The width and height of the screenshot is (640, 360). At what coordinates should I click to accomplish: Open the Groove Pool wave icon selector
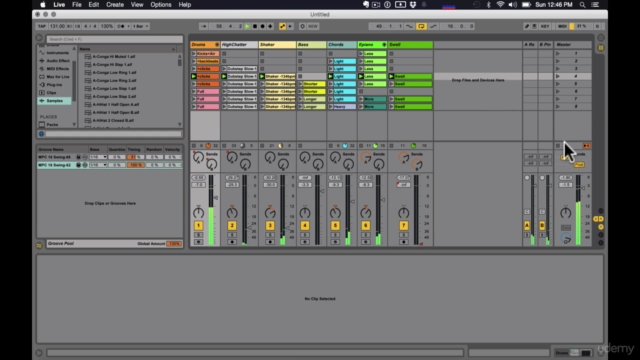pos(39,245)
